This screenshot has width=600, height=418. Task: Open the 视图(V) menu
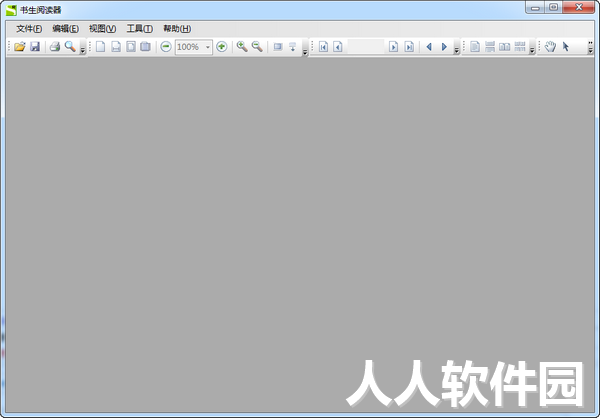103,29
